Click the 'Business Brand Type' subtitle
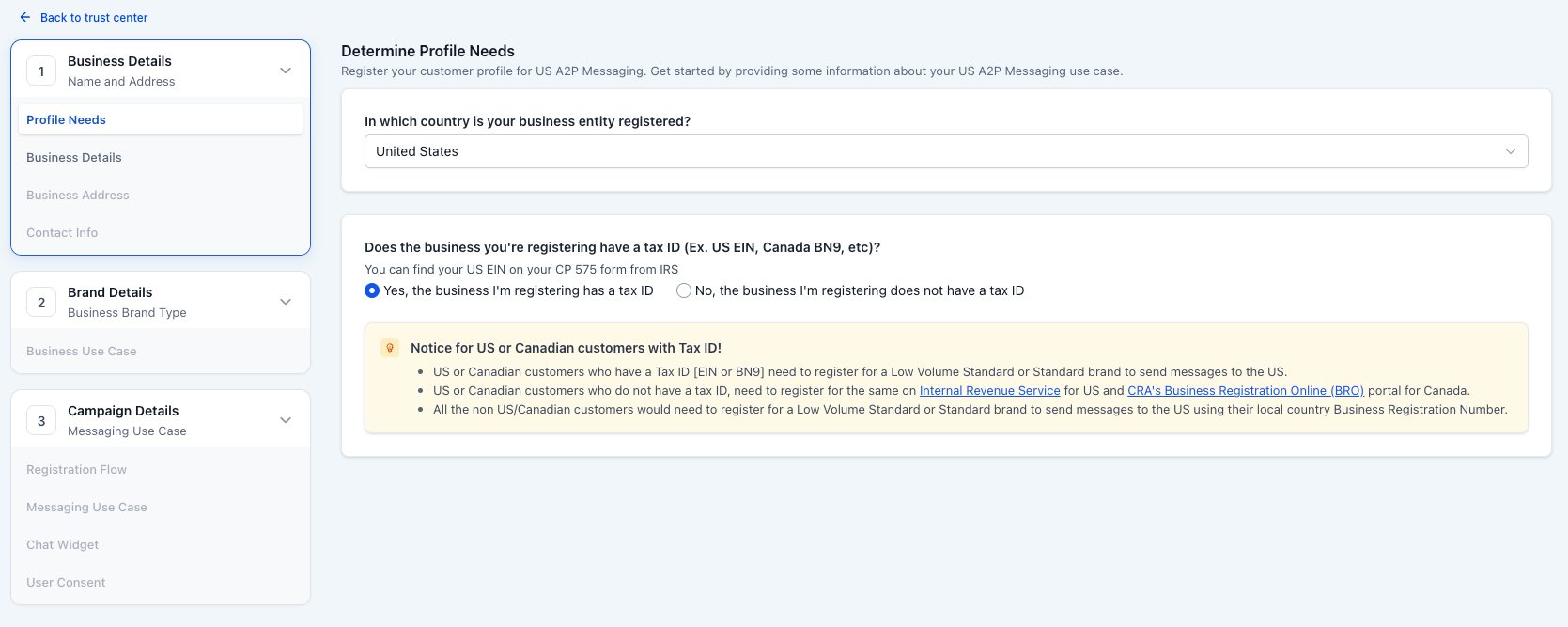 pyautogui.click(x=127, y=313)
